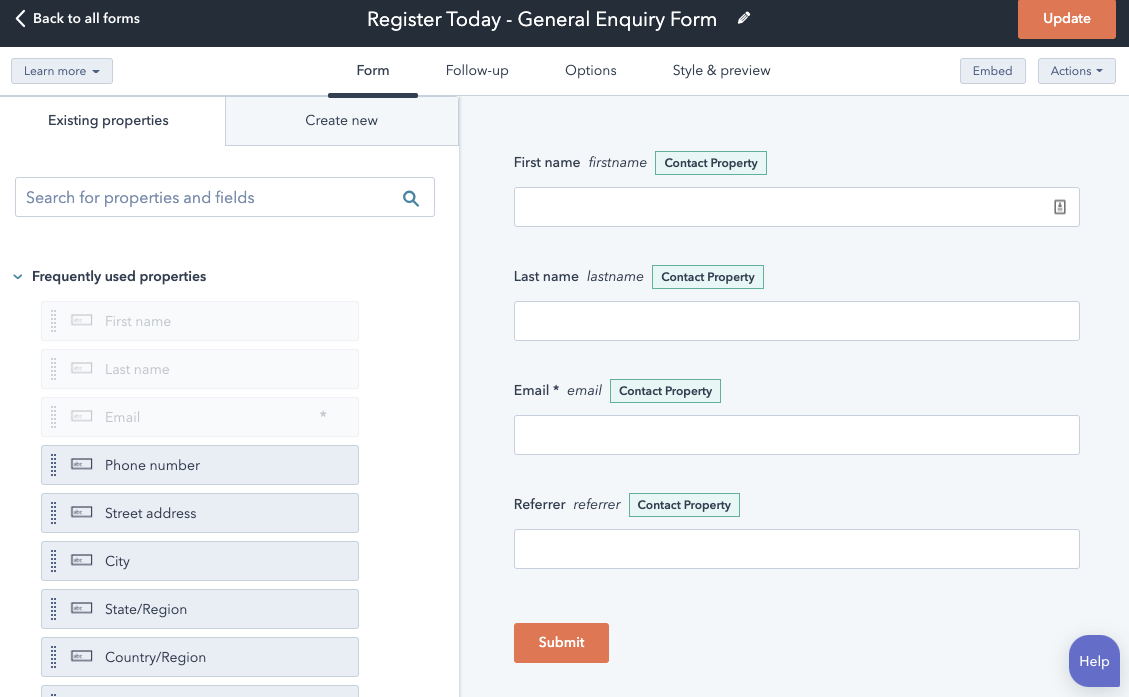Open the Help panel
The height and width of the screenshot is (697, 1129).
pyautogui.click(x=1093, y=661)
